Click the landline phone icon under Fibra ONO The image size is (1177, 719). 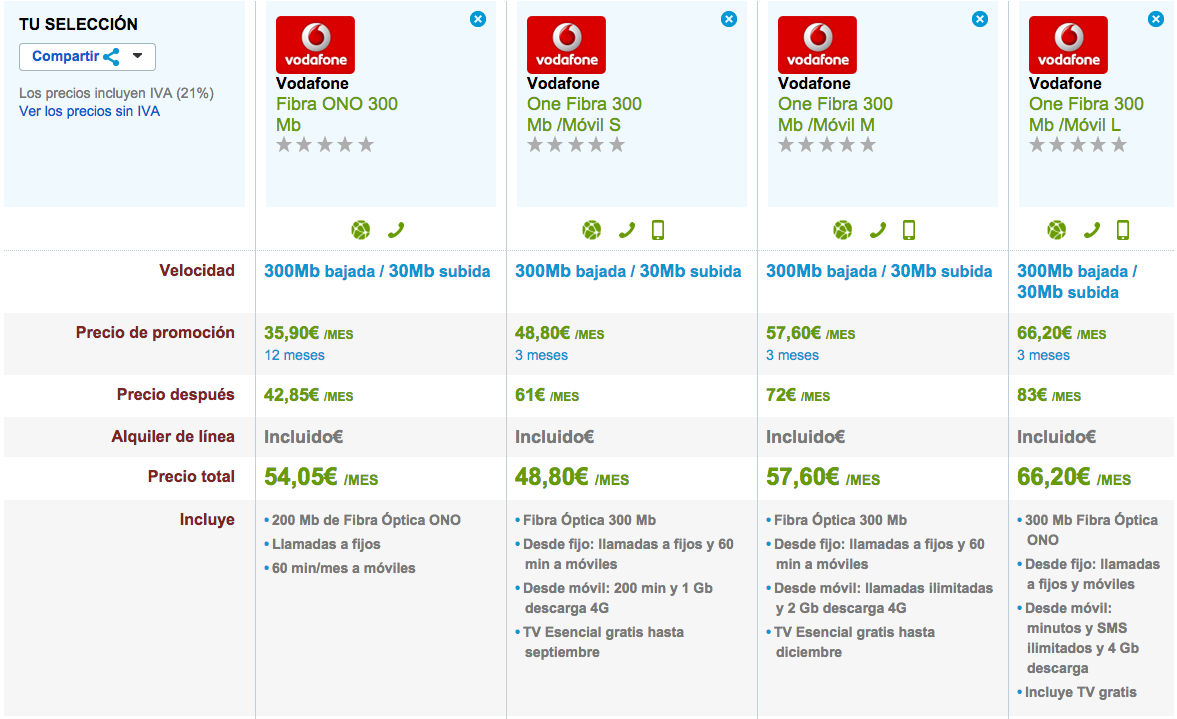[396, 230]
